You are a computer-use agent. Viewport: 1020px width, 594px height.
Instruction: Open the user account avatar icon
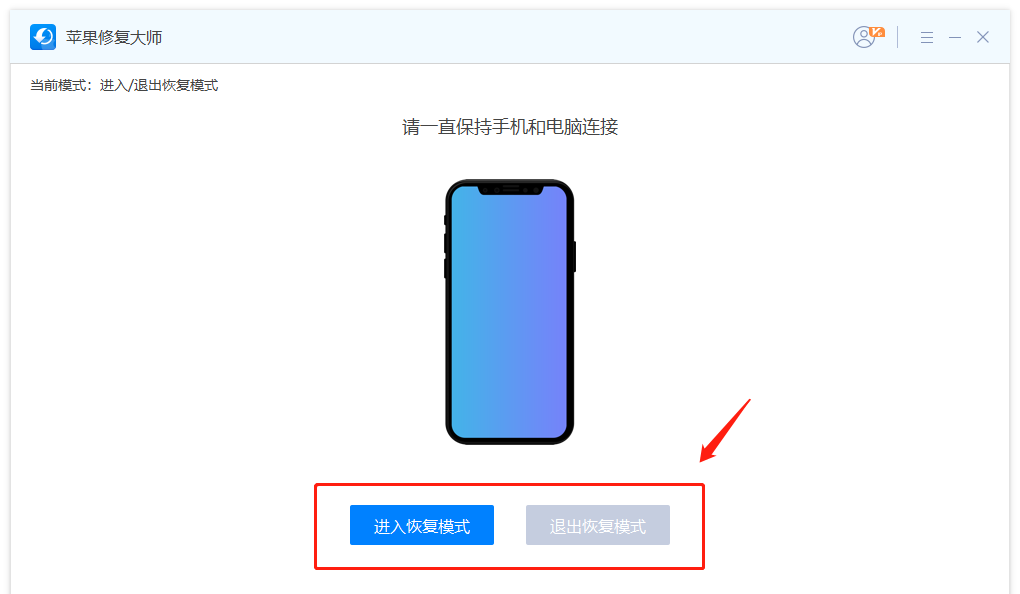(x=864, y=38)
